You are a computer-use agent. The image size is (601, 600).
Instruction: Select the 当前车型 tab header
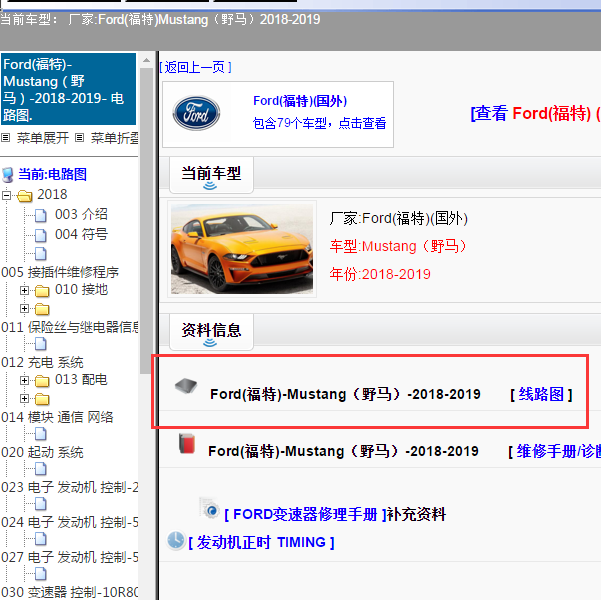point(211,174)
